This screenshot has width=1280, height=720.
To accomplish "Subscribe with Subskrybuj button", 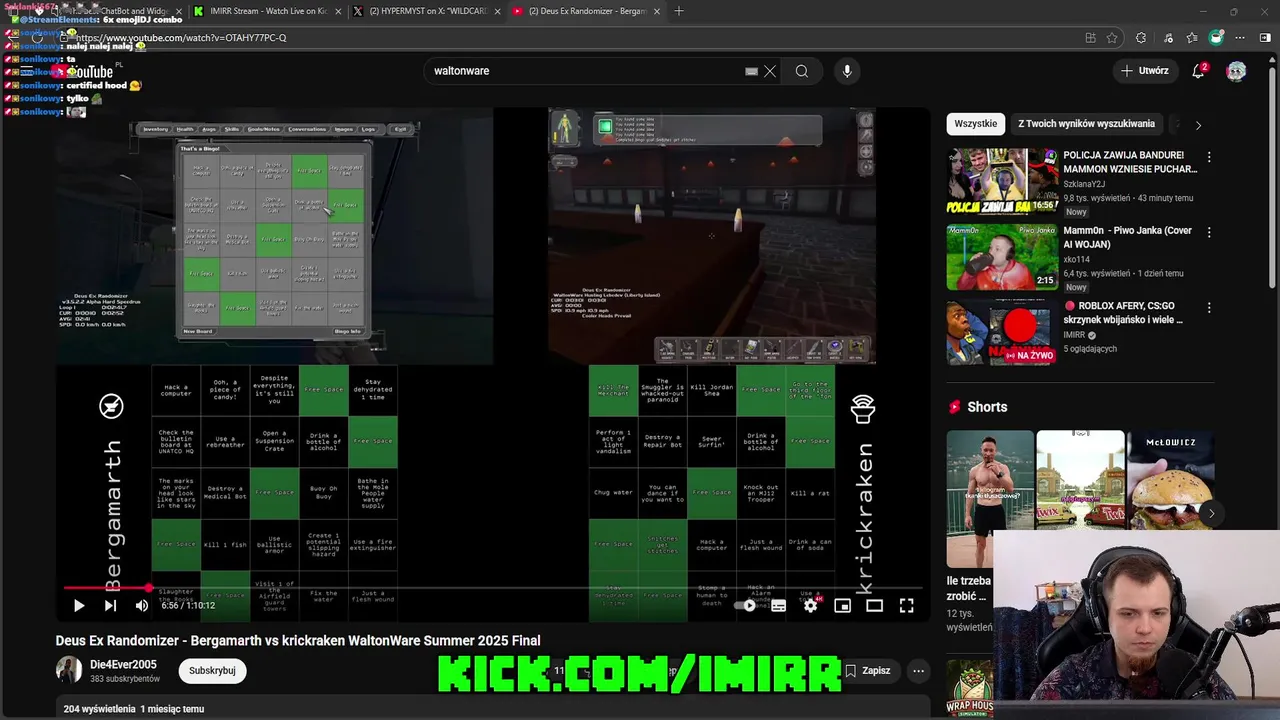I will click(212, 671).
